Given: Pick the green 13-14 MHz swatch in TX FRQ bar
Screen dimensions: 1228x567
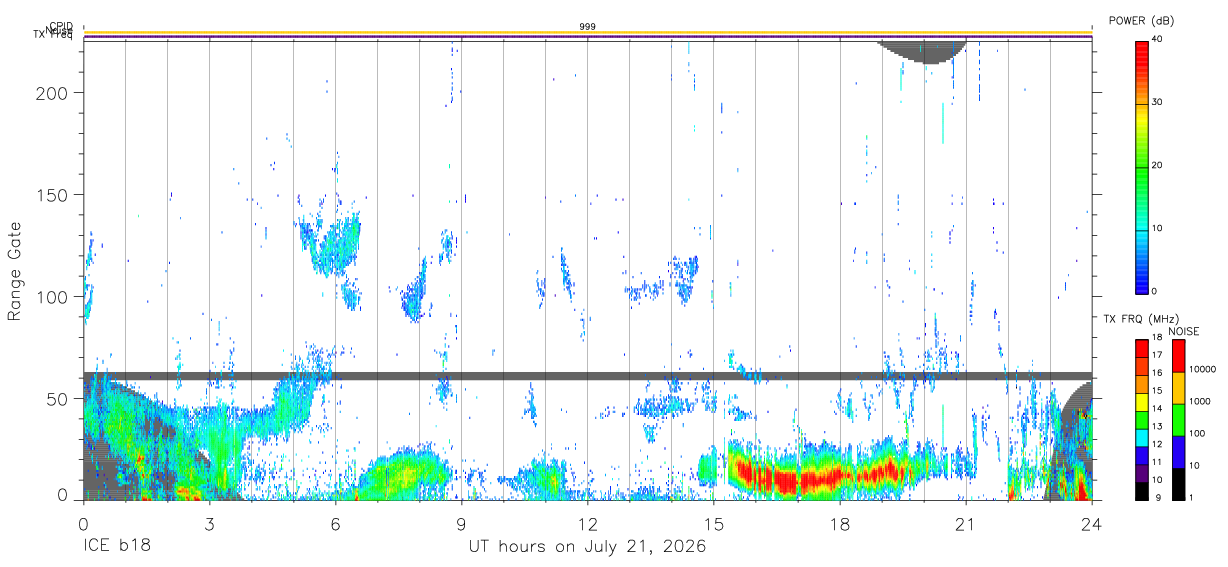Looking at the screenshot, I should pyautogui.click(x=1142, y=419).
